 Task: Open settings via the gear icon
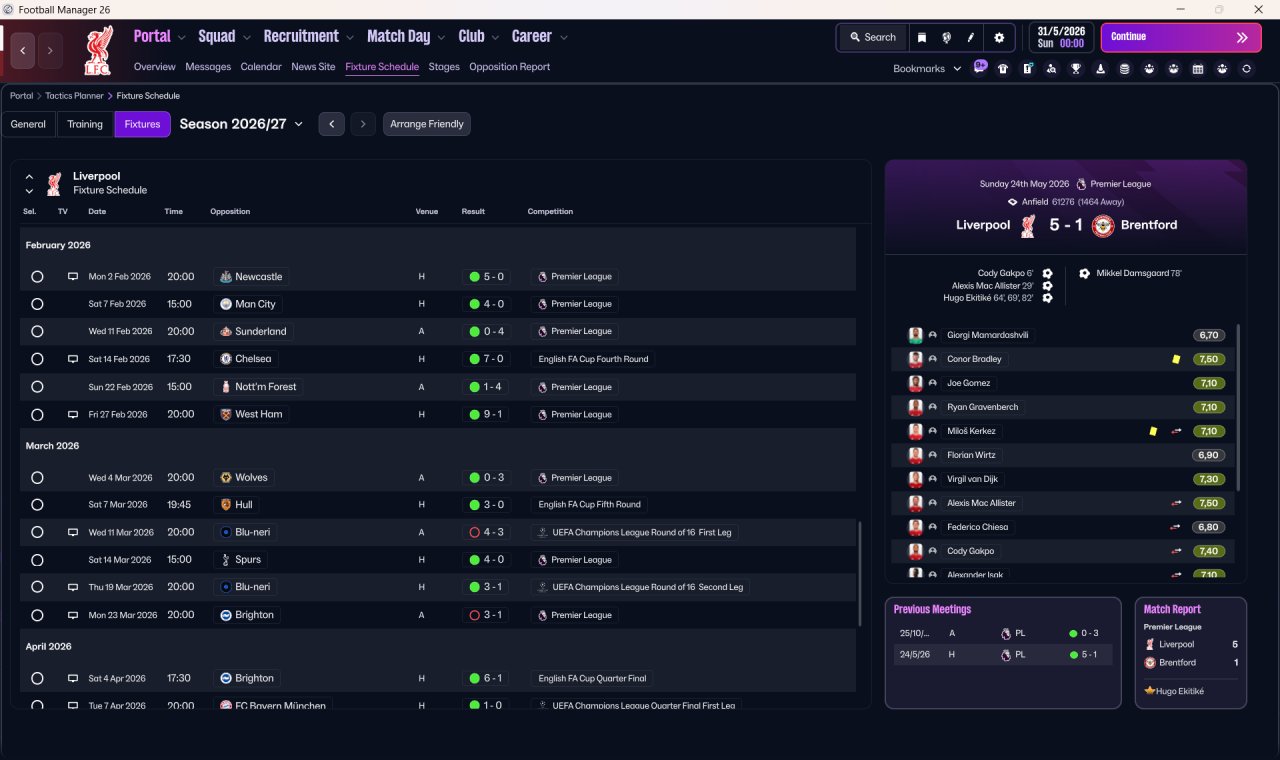[998, 37]
